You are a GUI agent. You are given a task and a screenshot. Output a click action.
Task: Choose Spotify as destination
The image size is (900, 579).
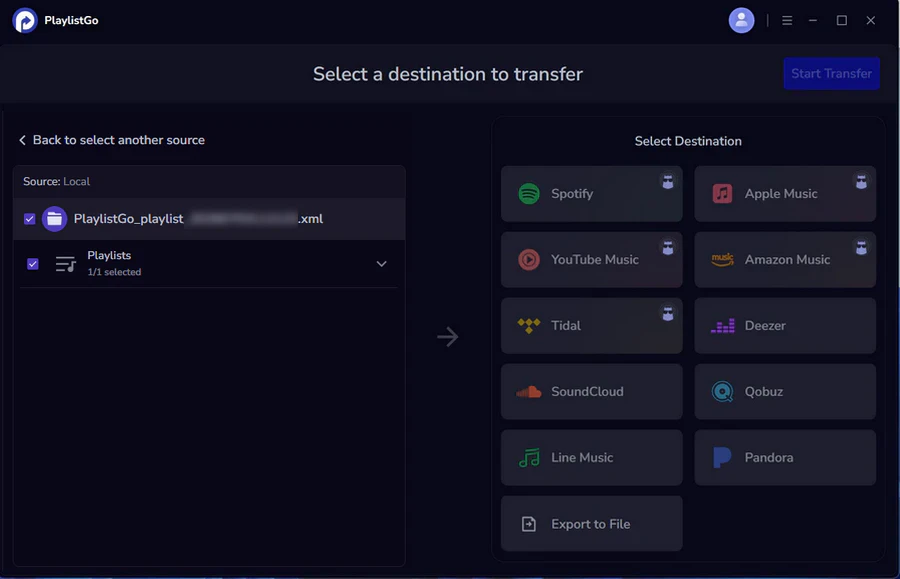(x=591, y=194)
